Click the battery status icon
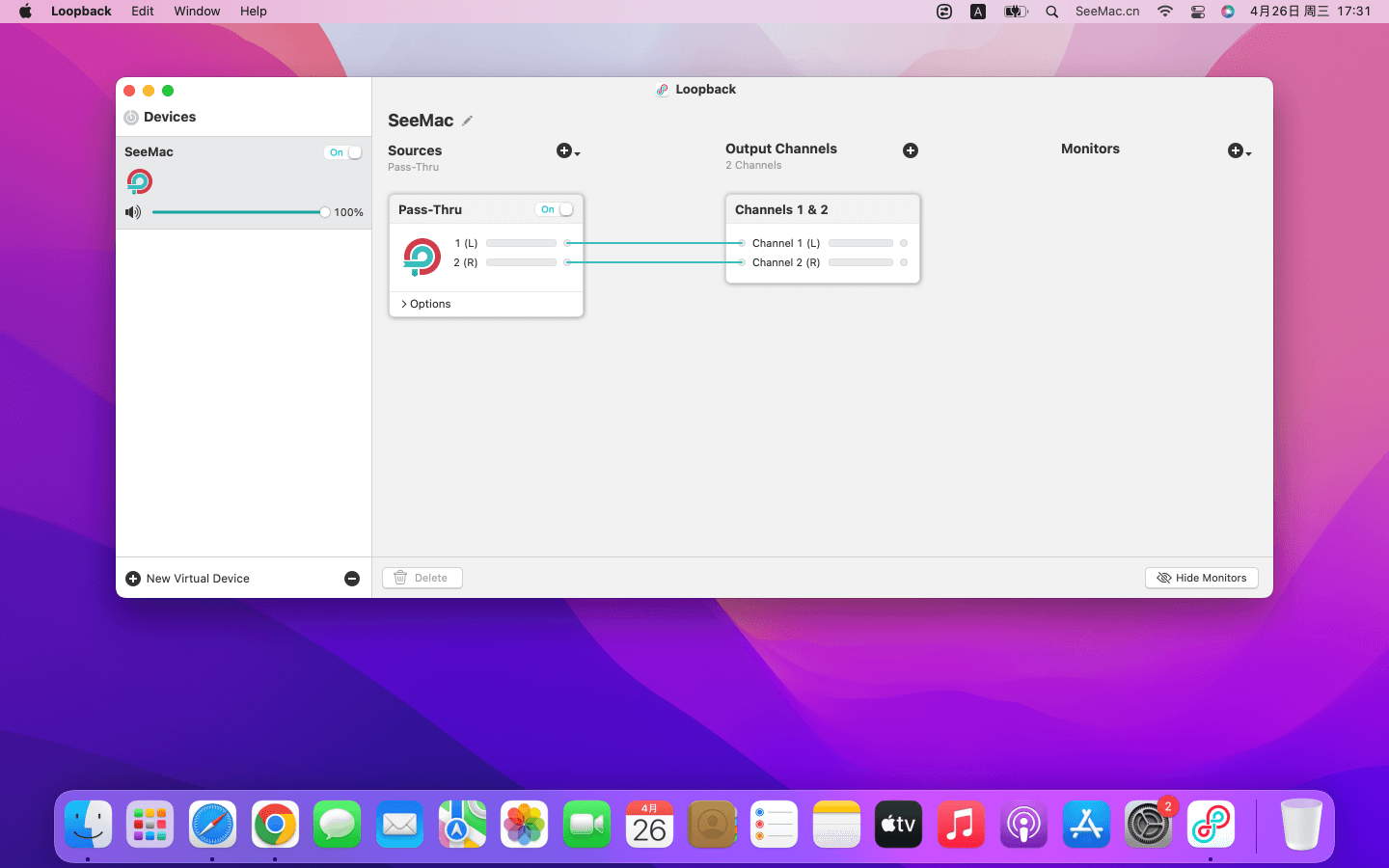The image size is (1389, 868). tap(1016, 12)
